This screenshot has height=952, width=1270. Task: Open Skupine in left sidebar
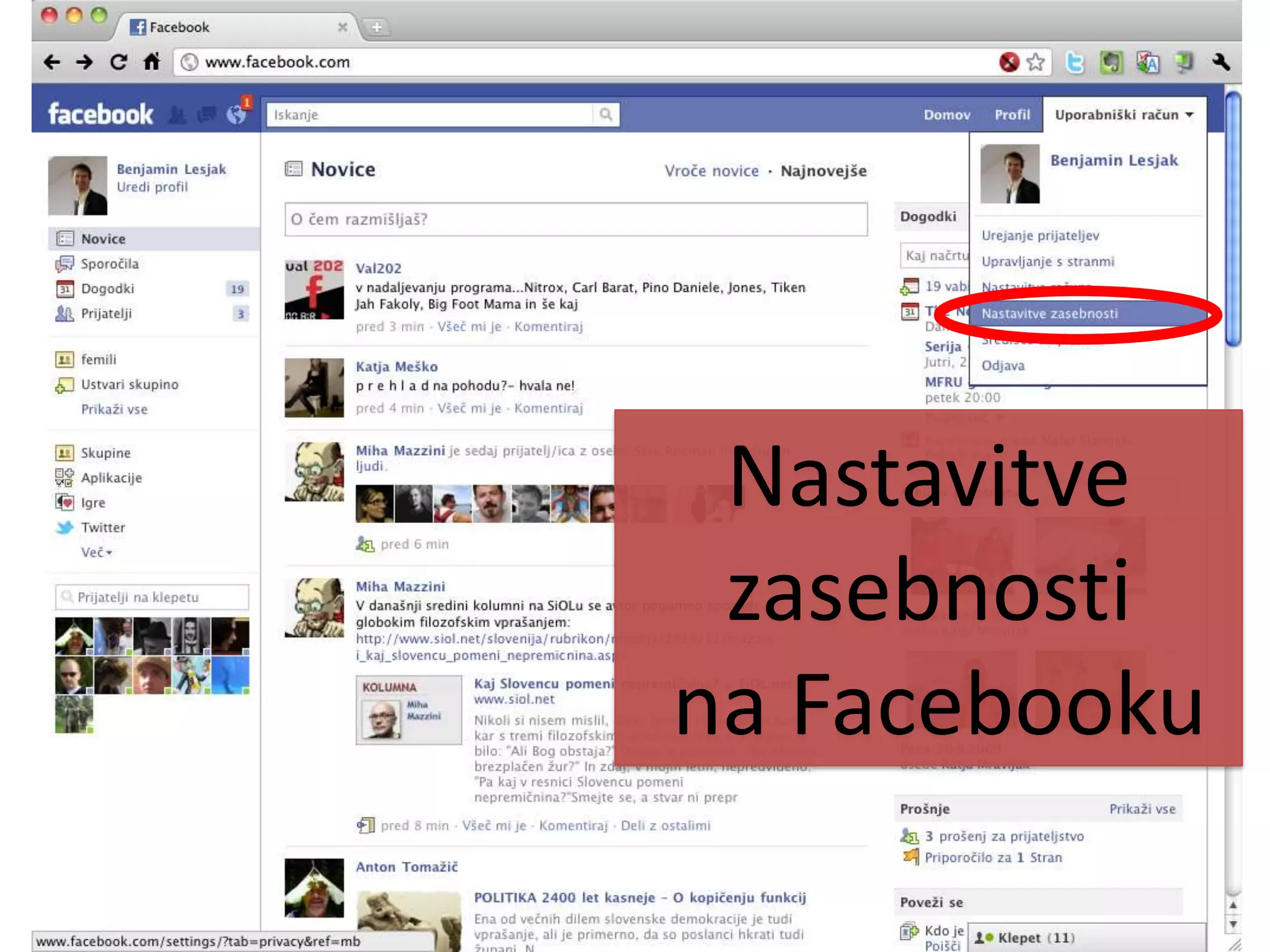point(105,453)
